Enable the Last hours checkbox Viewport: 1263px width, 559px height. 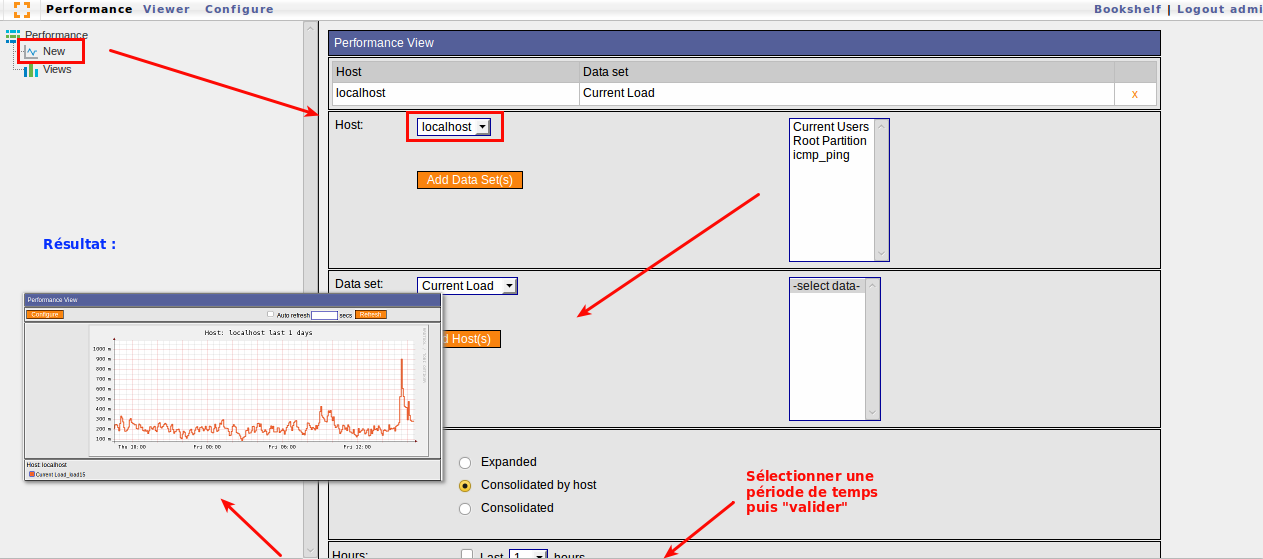pos(466,555)
